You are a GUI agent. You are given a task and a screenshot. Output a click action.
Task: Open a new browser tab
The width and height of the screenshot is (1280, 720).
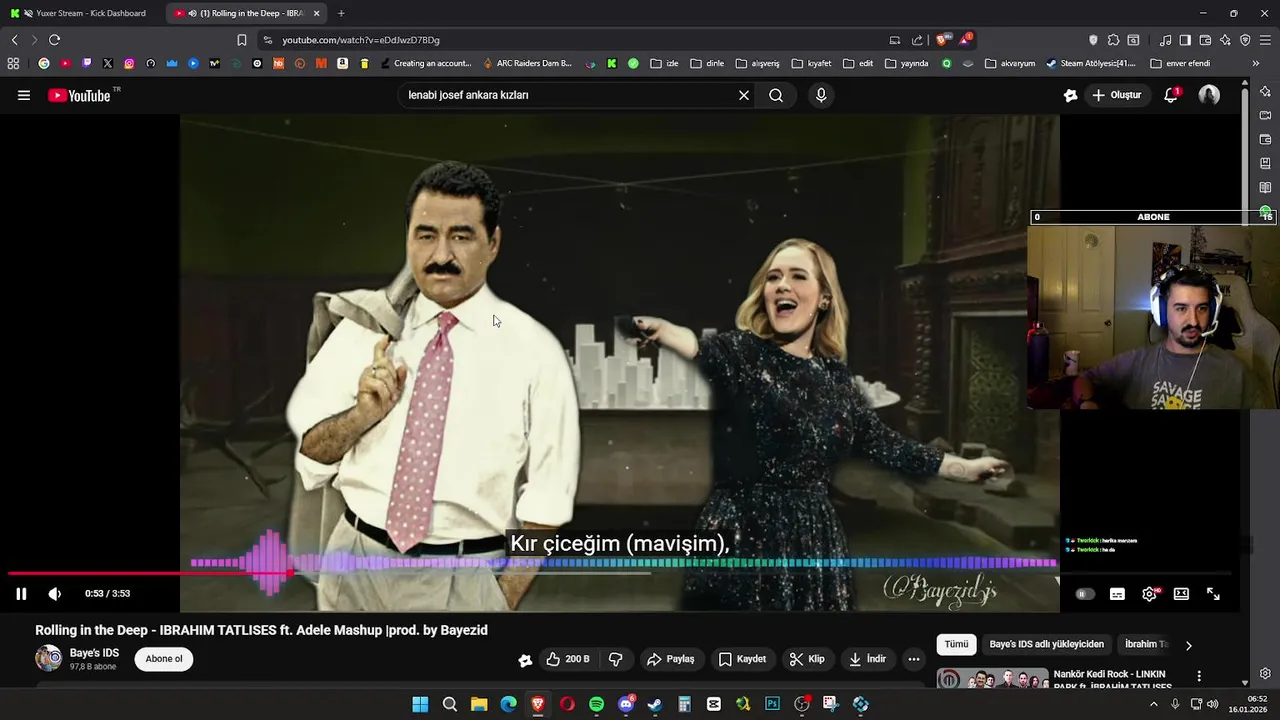tap(341, 13)
